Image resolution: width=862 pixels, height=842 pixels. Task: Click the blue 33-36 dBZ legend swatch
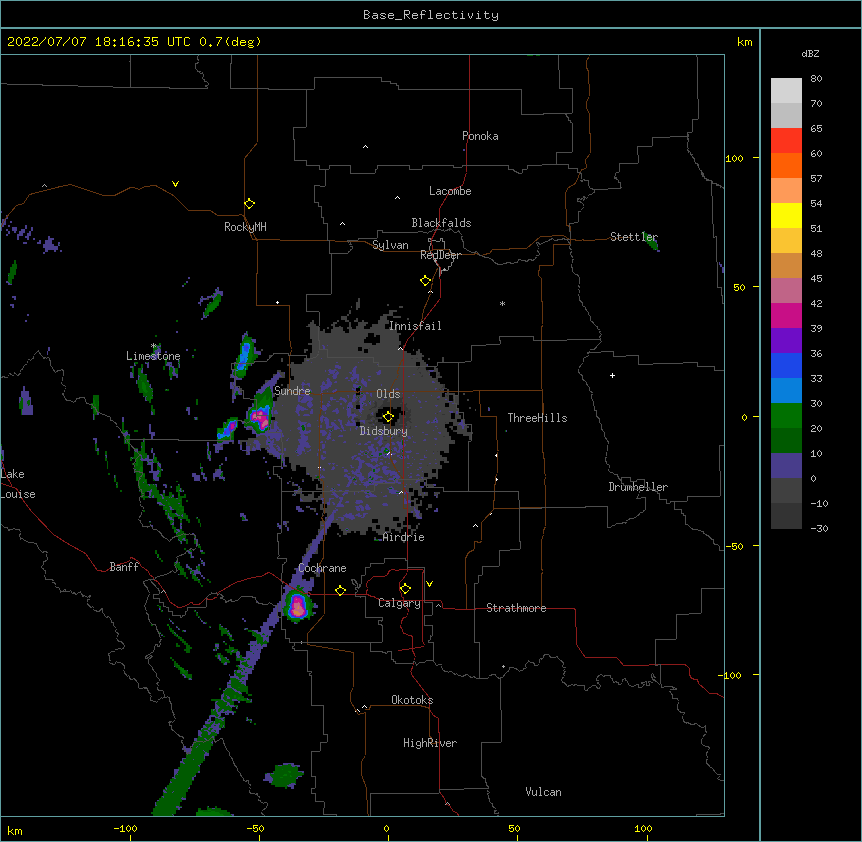tap(786, 365)
